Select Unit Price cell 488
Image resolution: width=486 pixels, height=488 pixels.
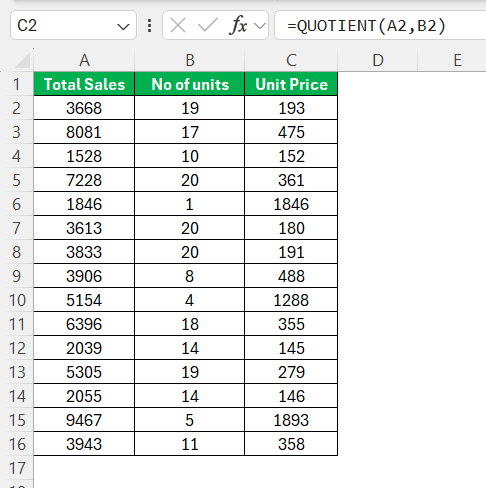click(291, 276)
